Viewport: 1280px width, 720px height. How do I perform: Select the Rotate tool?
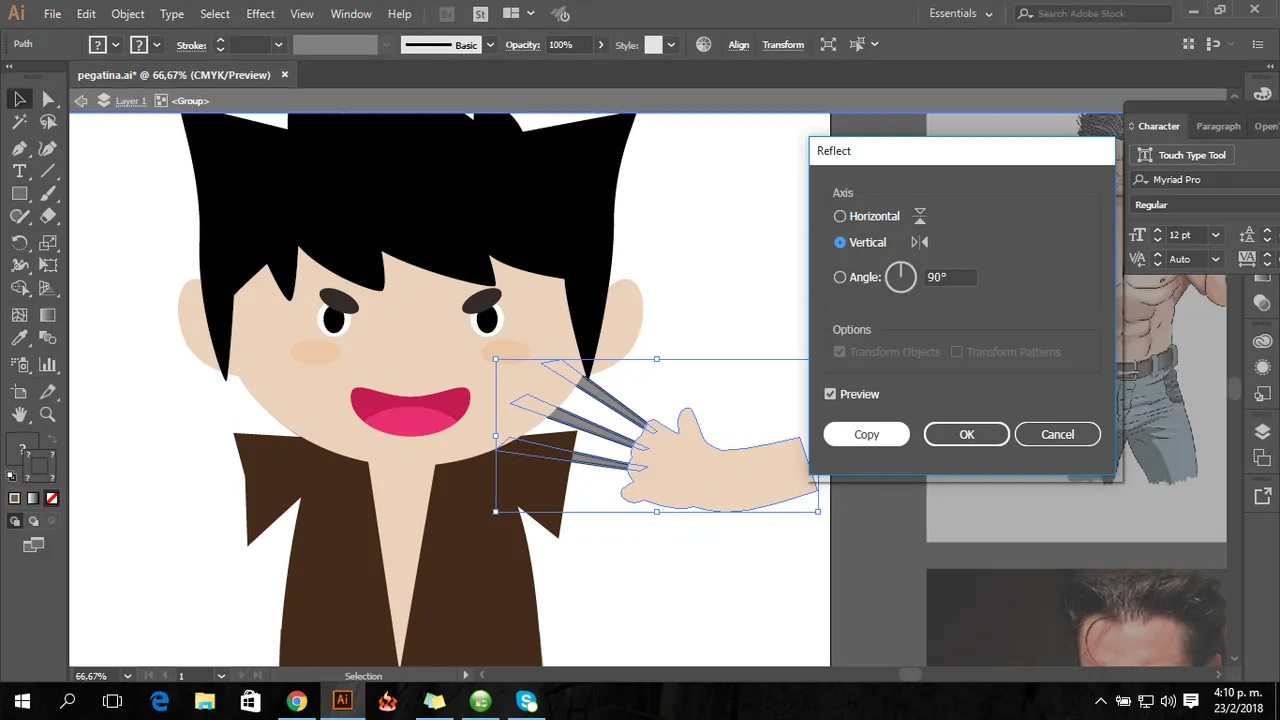click(x=19, y=242)
